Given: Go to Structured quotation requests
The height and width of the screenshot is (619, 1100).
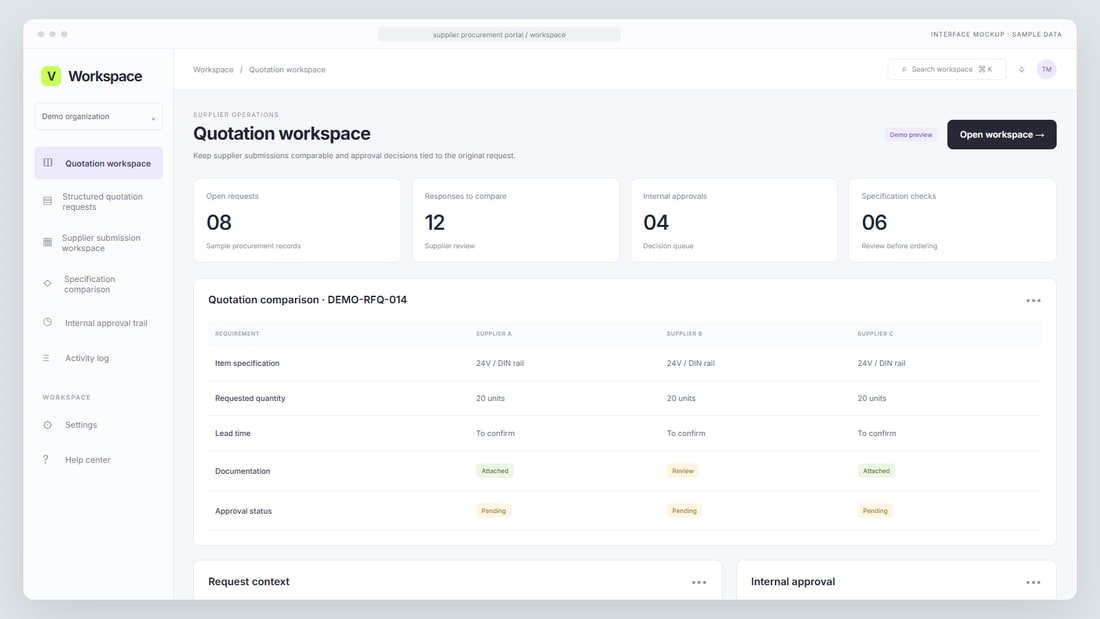Looking at the screenshot, I should click(98, 201).
